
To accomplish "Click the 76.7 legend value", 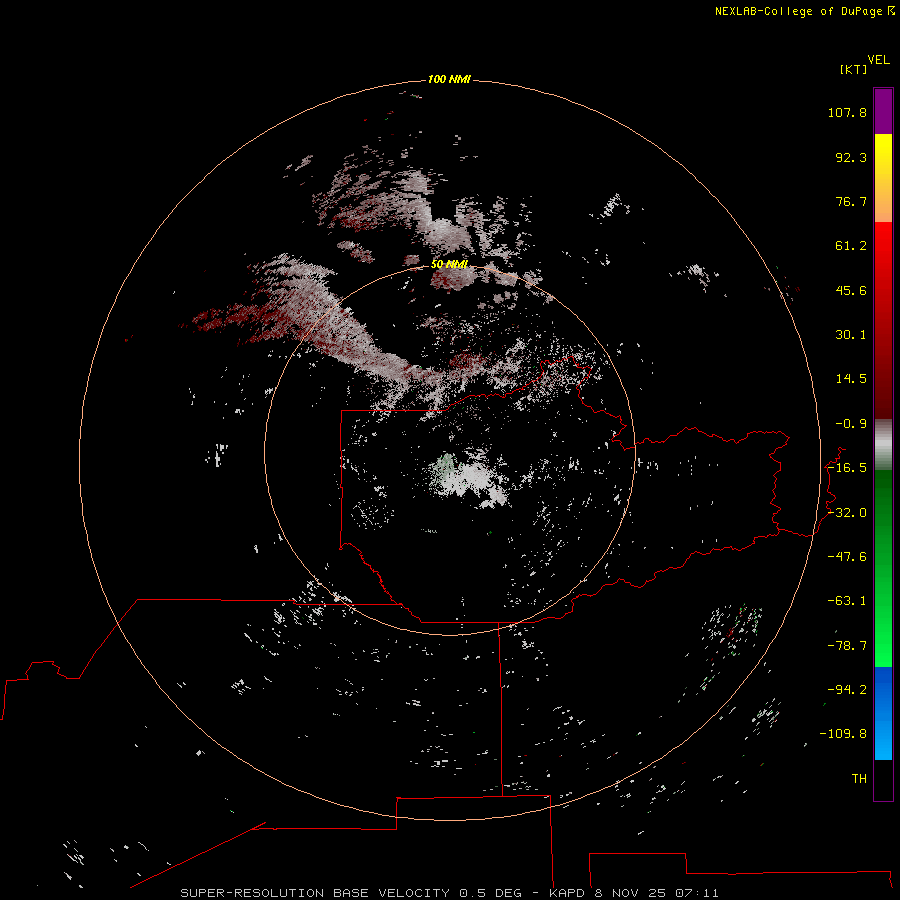I will click(x=851, y=201).
